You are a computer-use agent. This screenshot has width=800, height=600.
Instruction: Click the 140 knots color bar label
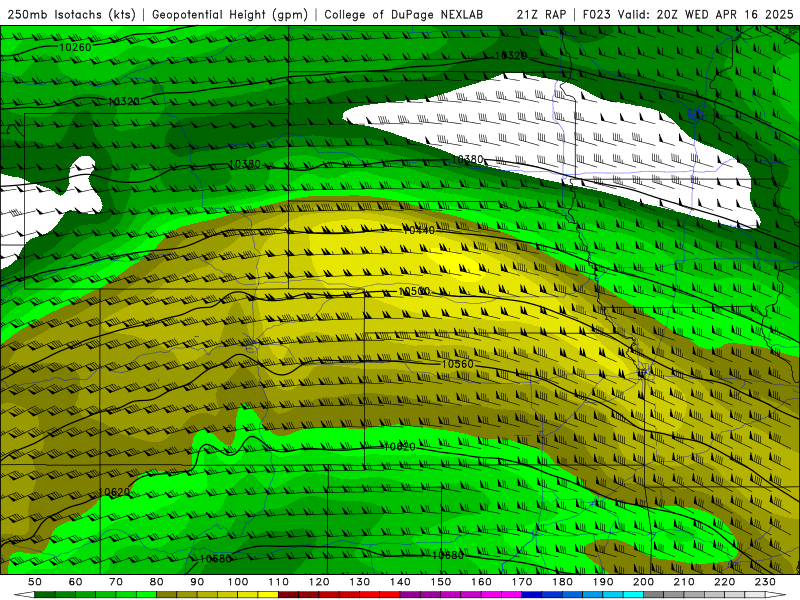(x=400, y=582)
